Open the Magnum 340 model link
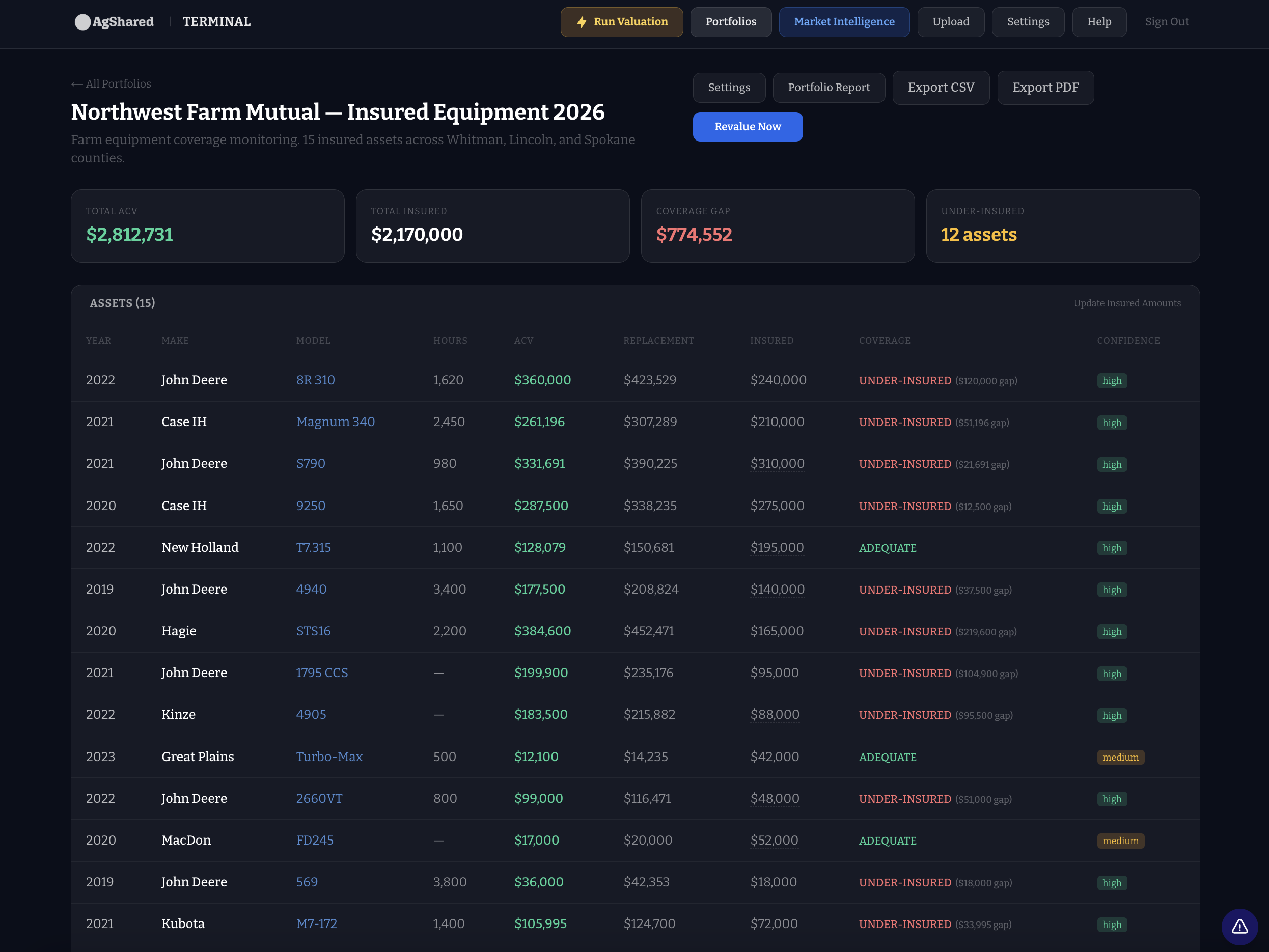1269x952 pixels. click(335, 422)
